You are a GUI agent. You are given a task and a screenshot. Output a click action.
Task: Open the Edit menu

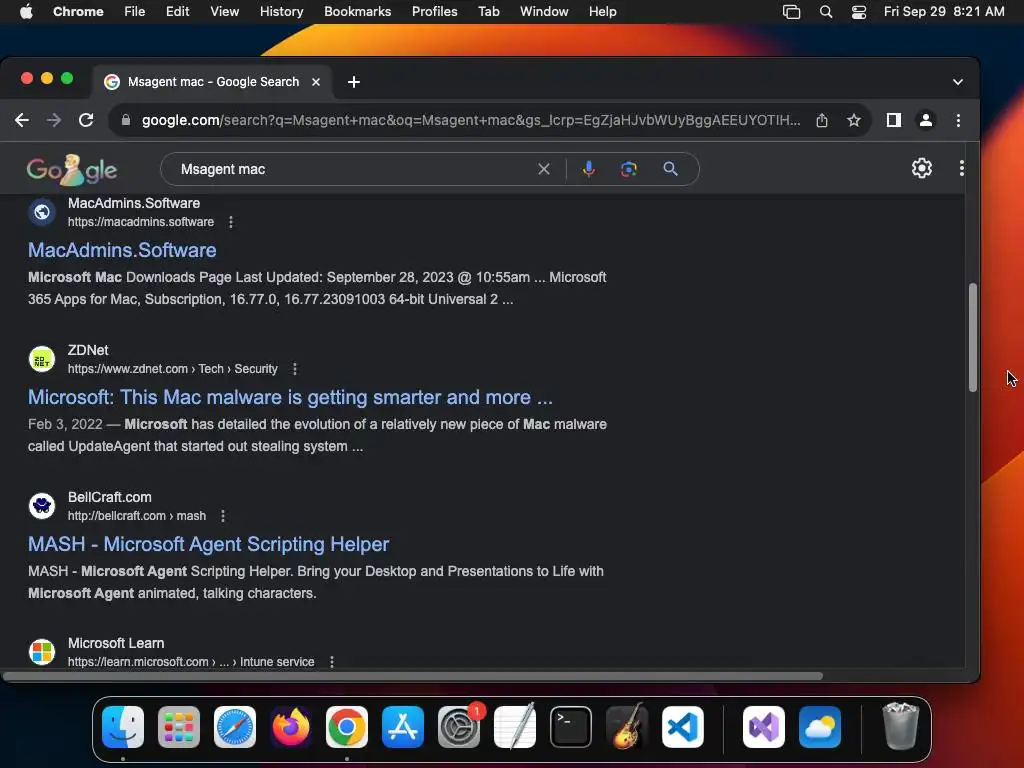[178, 12]
